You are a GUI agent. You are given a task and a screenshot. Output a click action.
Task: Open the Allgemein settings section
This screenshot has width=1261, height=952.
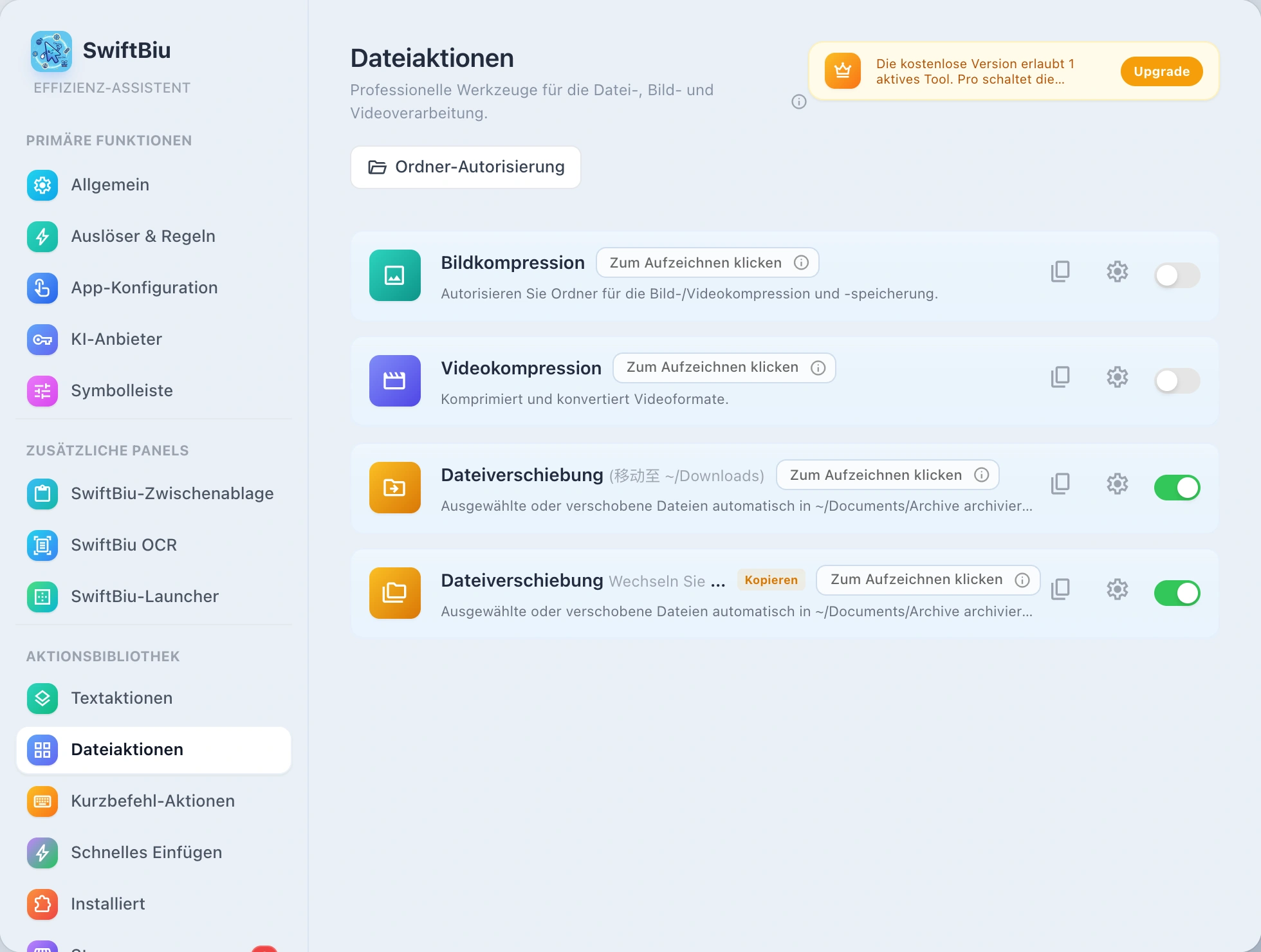(x=153, y=185)
